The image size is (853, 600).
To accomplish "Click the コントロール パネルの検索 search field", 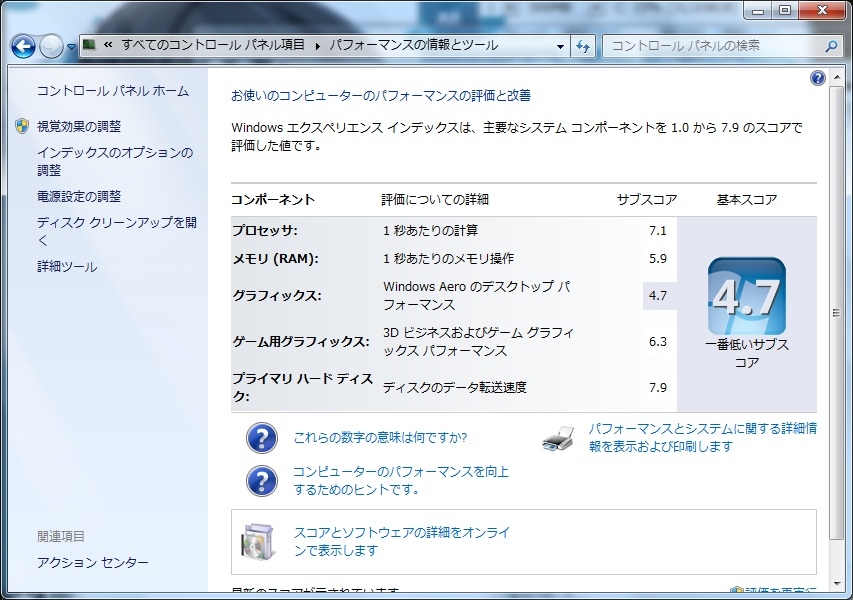I will (x=710, y=46).
